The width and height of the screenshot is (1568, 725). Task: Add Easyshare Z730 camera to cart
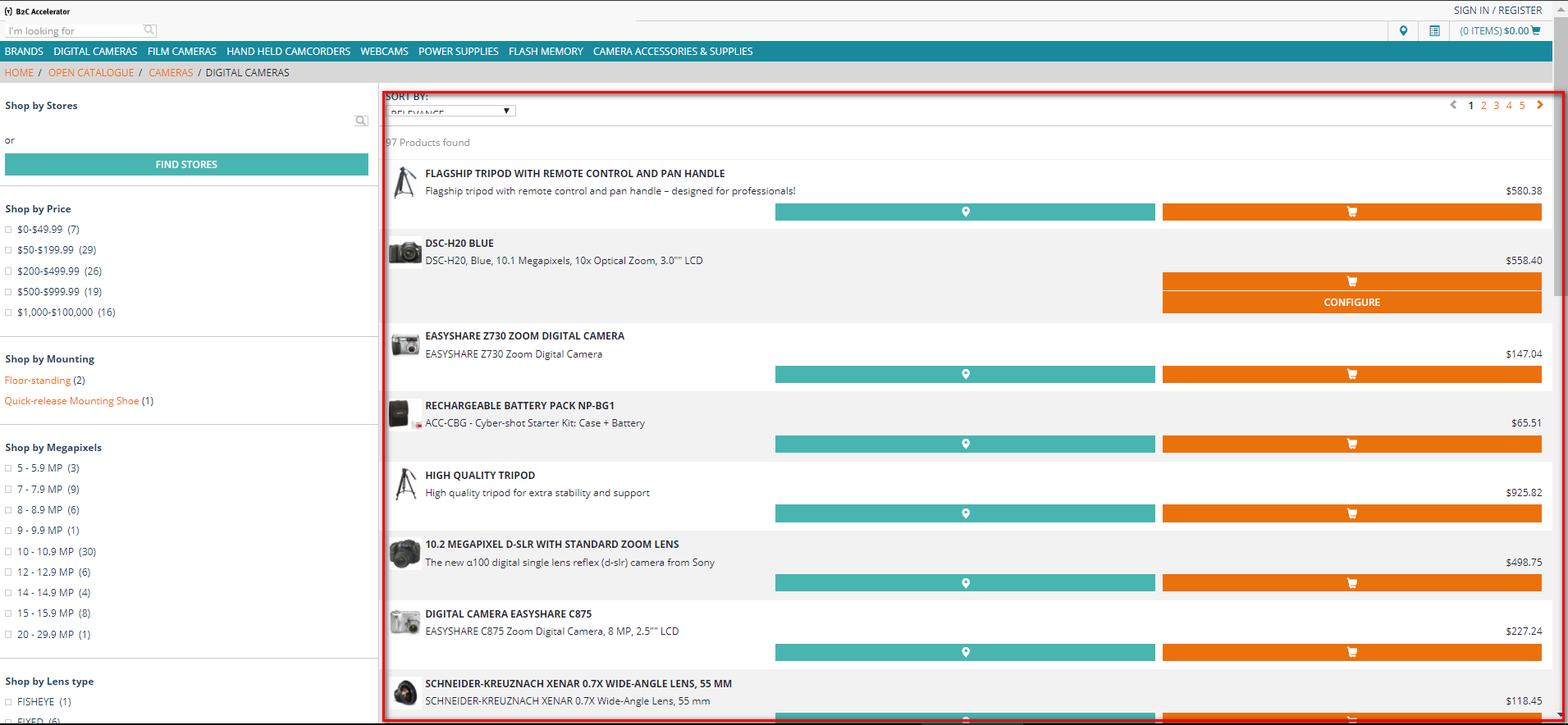pyautogui.click(x=1351, y=374)
